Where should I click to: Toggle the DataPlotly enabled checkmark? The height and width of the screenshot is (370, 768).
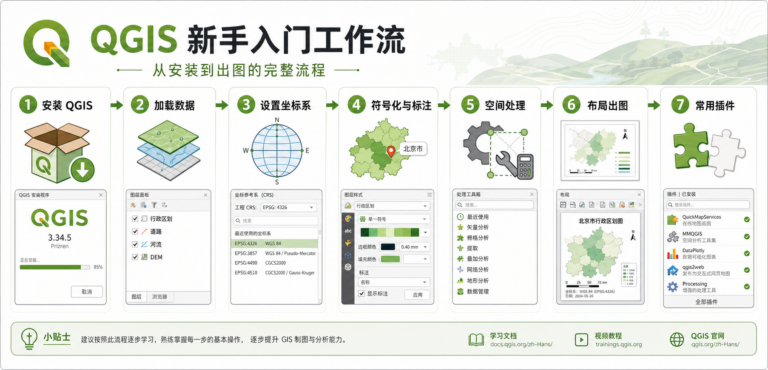[x=746, y=253]
